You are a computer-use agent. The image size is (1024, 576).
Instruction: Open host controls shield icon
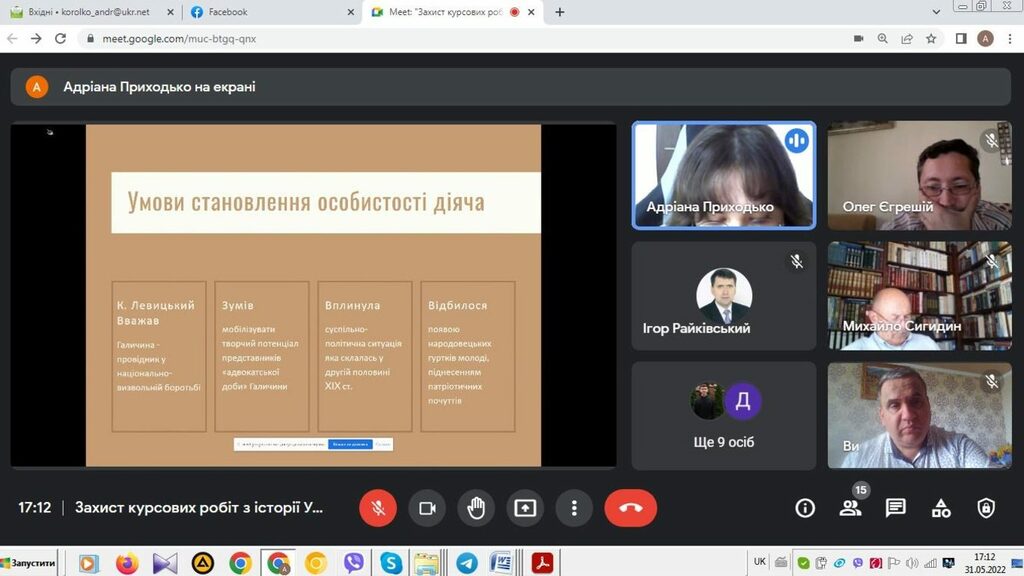[x=986, y=508]
